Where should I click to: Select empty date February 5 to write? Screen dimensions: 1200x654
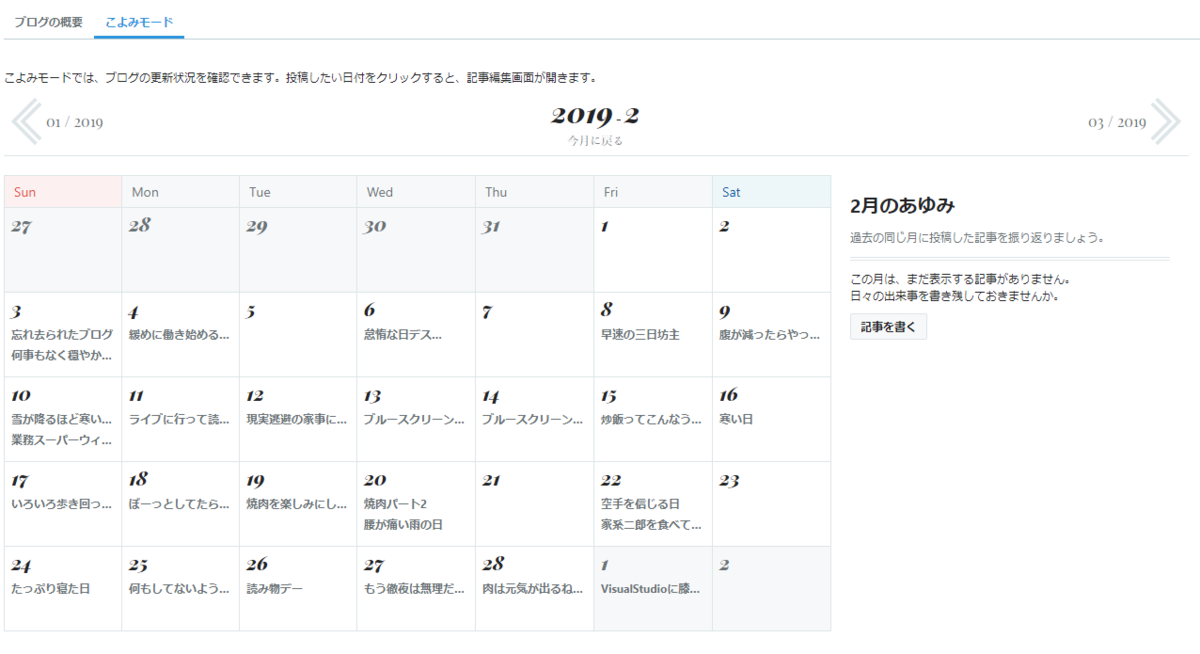coord(298,334)
